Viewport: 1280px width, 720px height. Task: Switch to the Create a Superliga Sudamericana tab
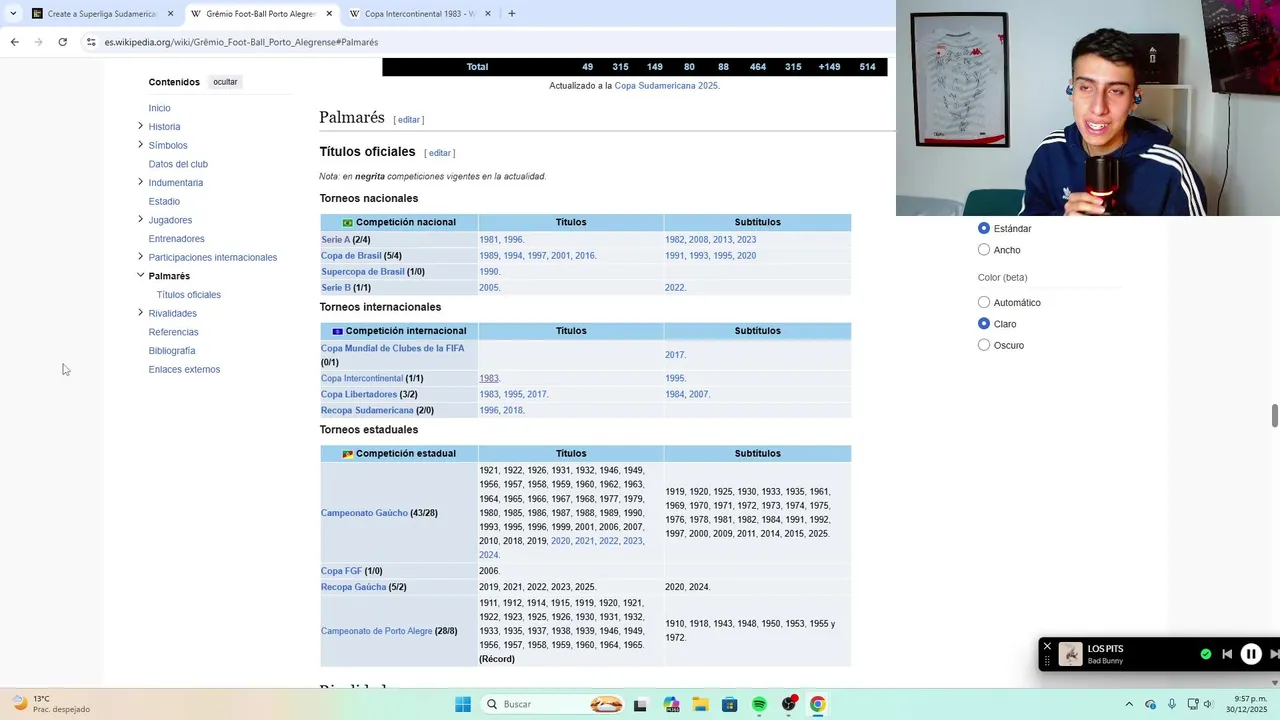[102, 14]
